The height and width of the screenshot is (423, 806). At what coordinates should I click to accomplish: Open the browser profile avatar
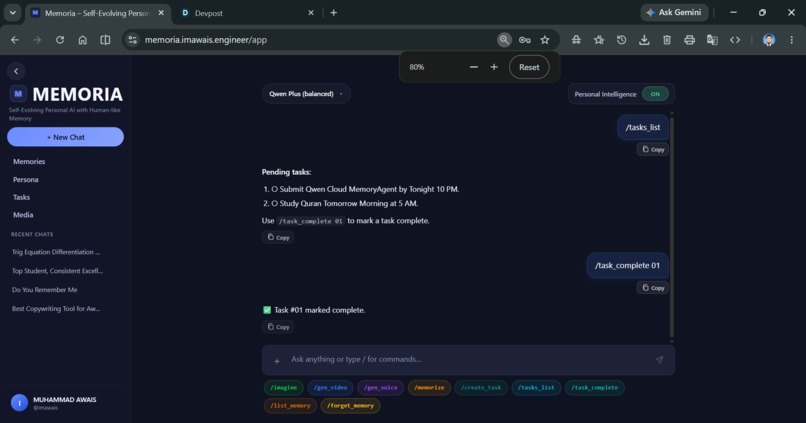pos(769,40)
